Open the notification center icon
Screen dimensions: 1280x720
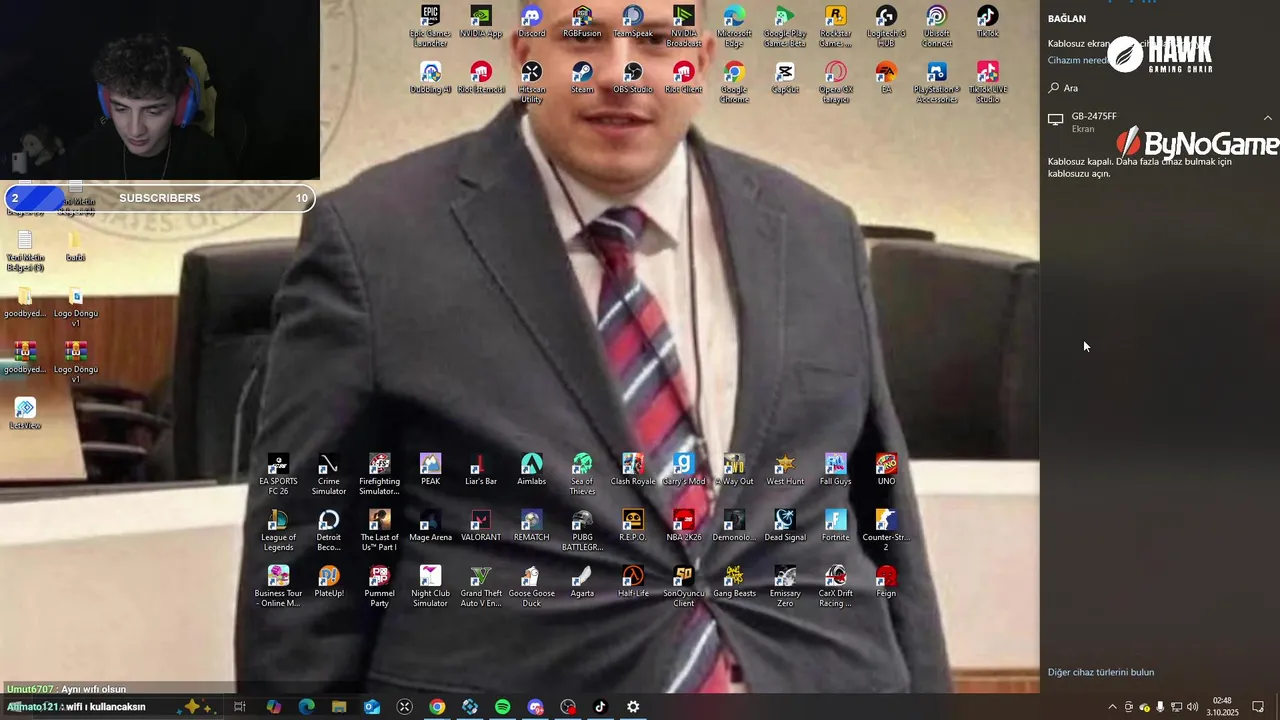1258,707
